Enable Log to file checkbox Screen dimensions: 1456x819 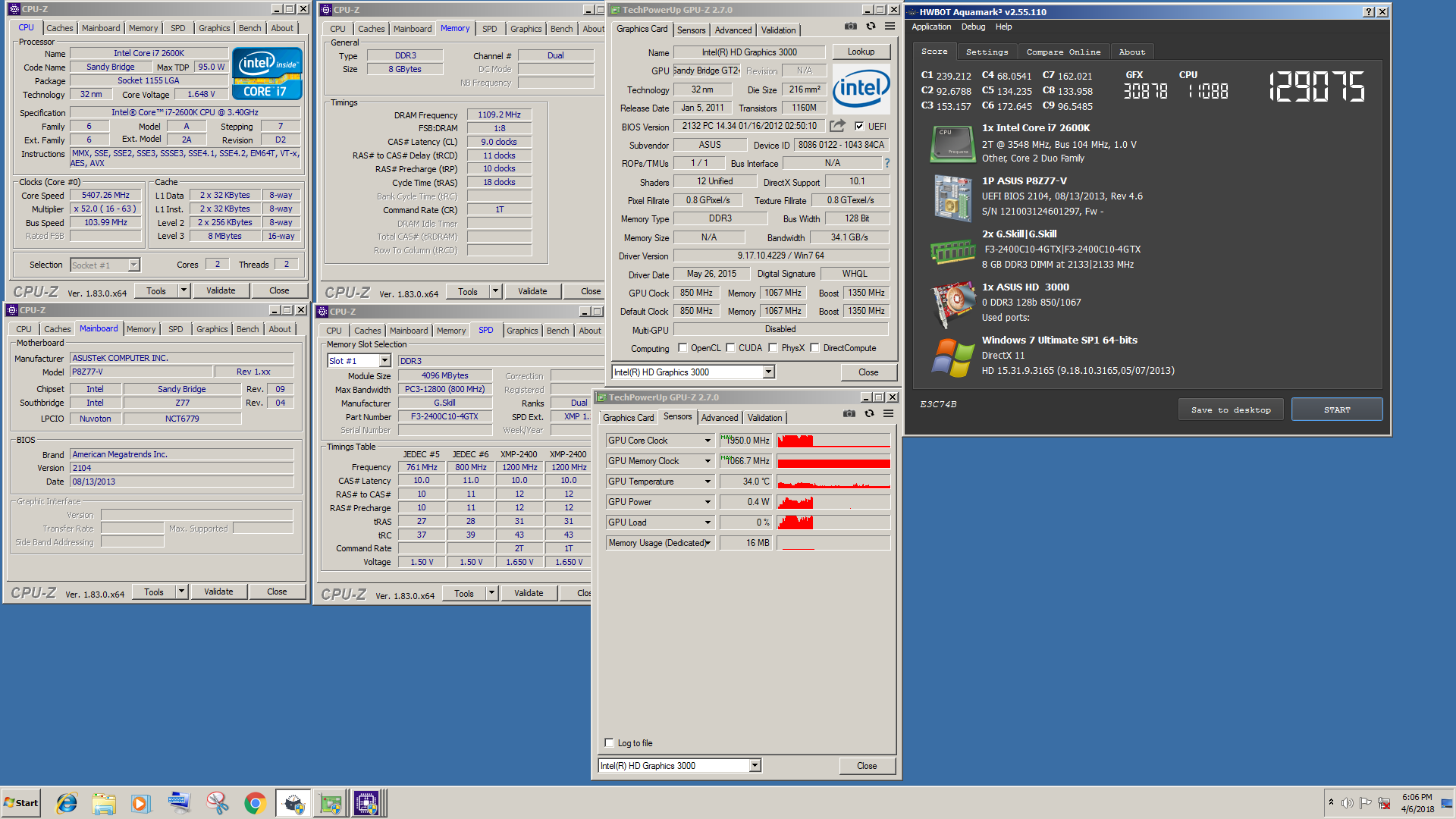tap(609, 742)
